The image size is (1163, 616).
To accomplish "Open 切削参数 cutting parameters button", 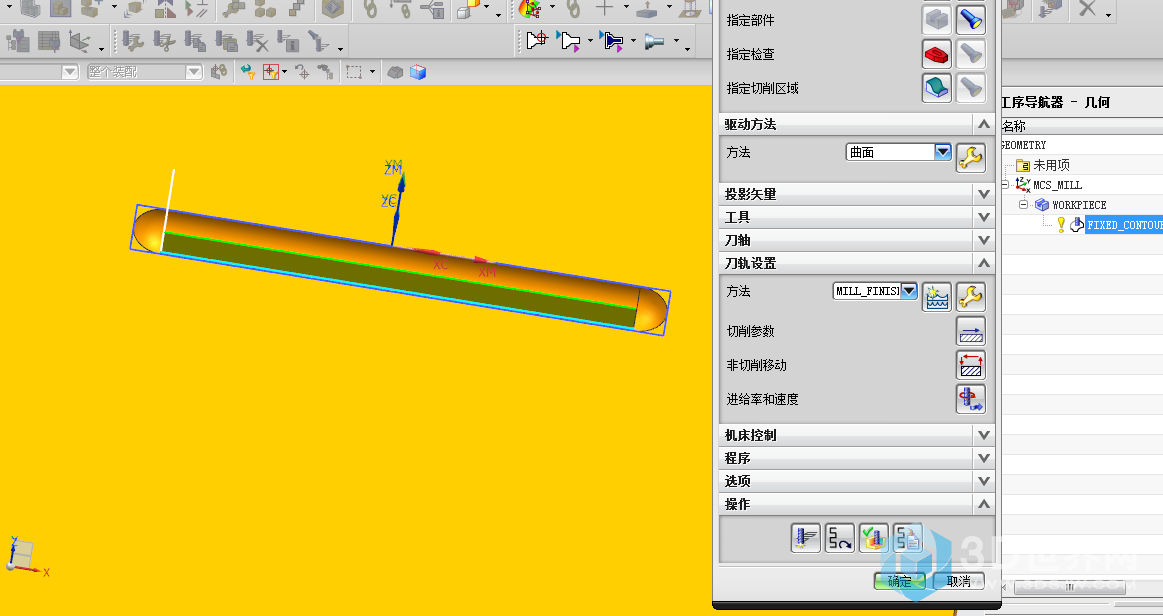I will (970, 331).
